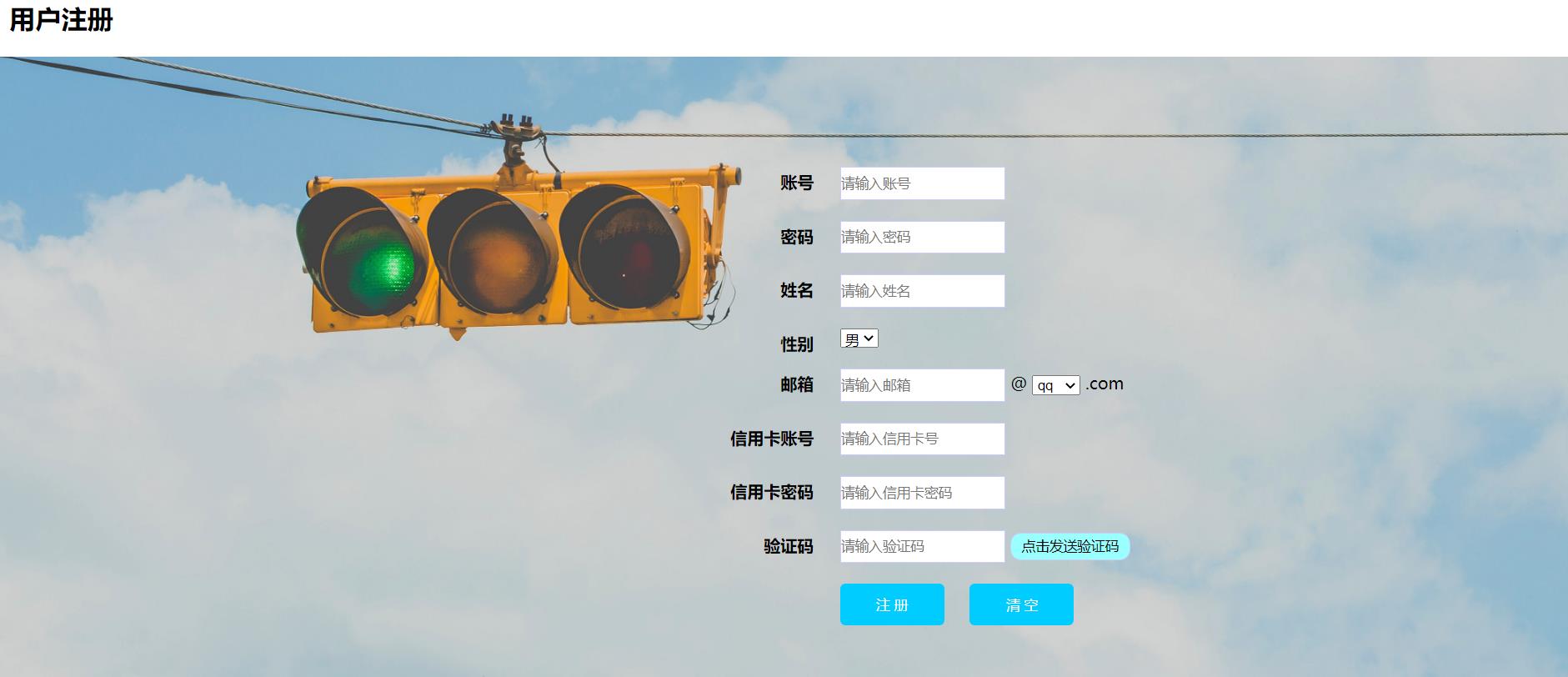The height and width of the screenshot is (677, 1568).
Task: Click the 性别 field label
Action: [797, 344]
